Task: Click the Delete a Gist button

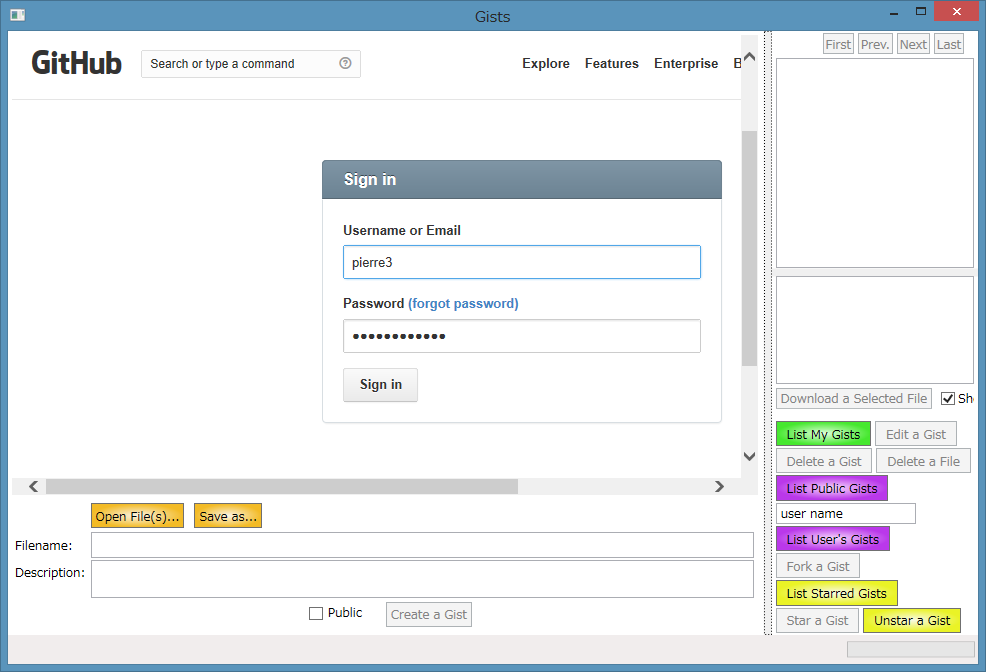Action: click(x=824, y=461)
